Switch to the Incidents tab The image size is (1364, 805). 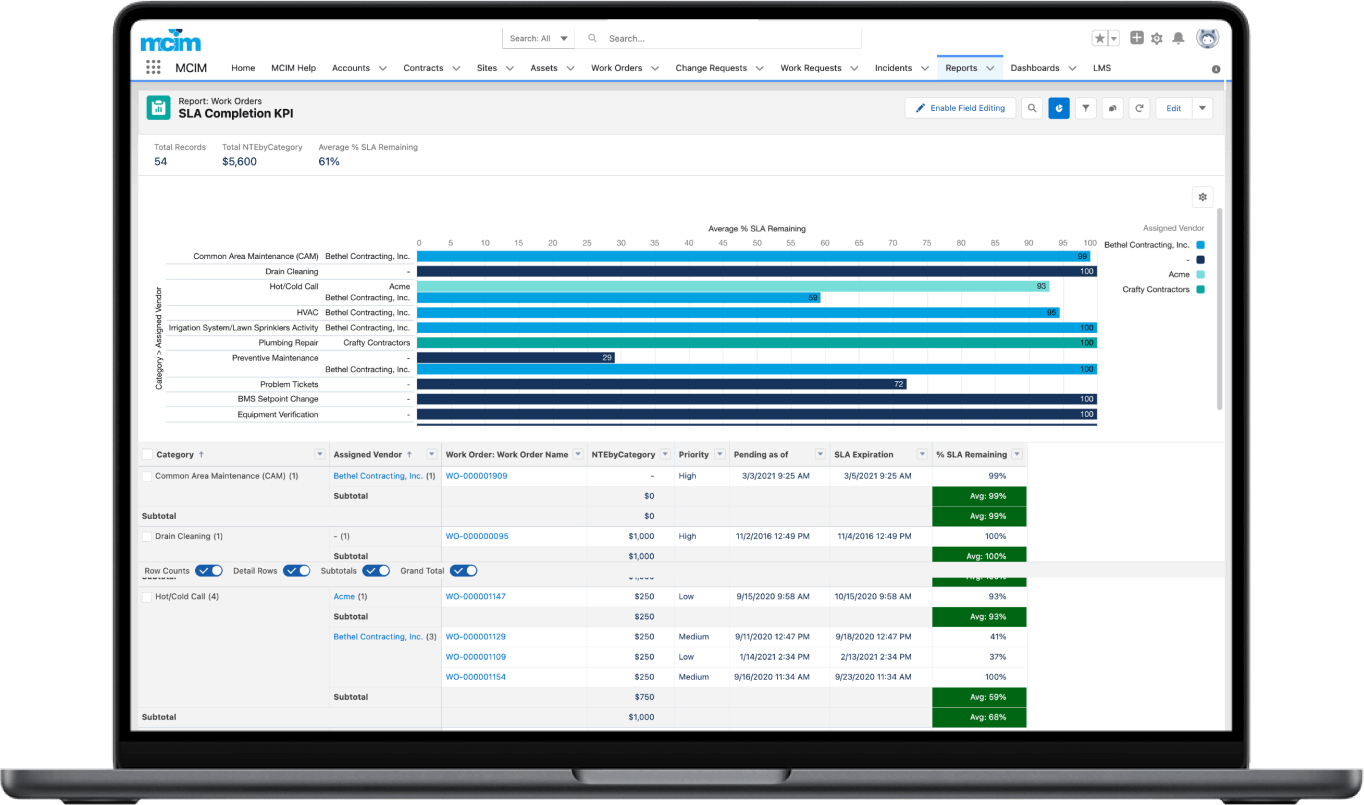[893, 68]
